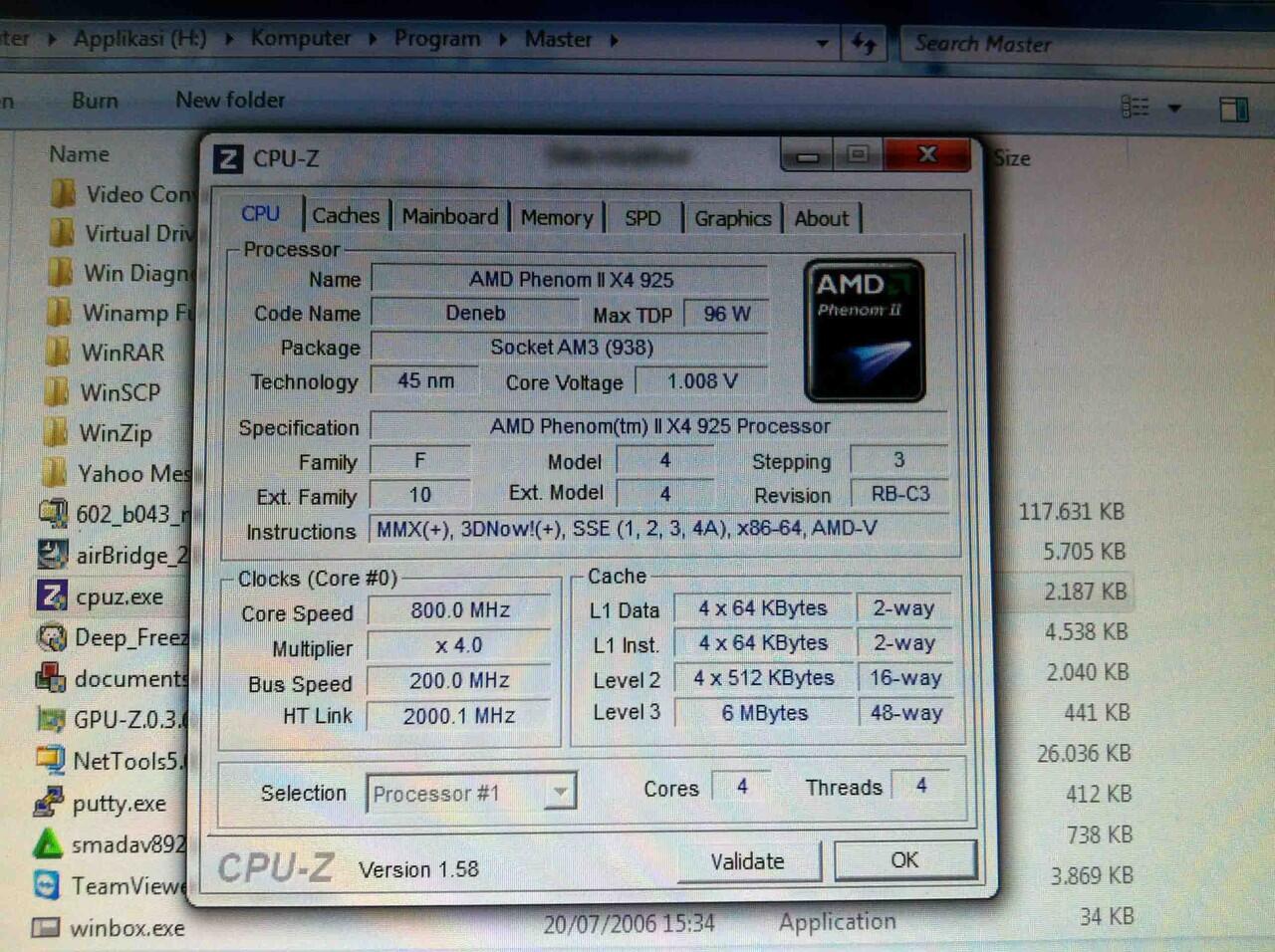The image size is (1275, 952).
Task: Close the CPU-Z window
Action: click(x=926, y=154)
